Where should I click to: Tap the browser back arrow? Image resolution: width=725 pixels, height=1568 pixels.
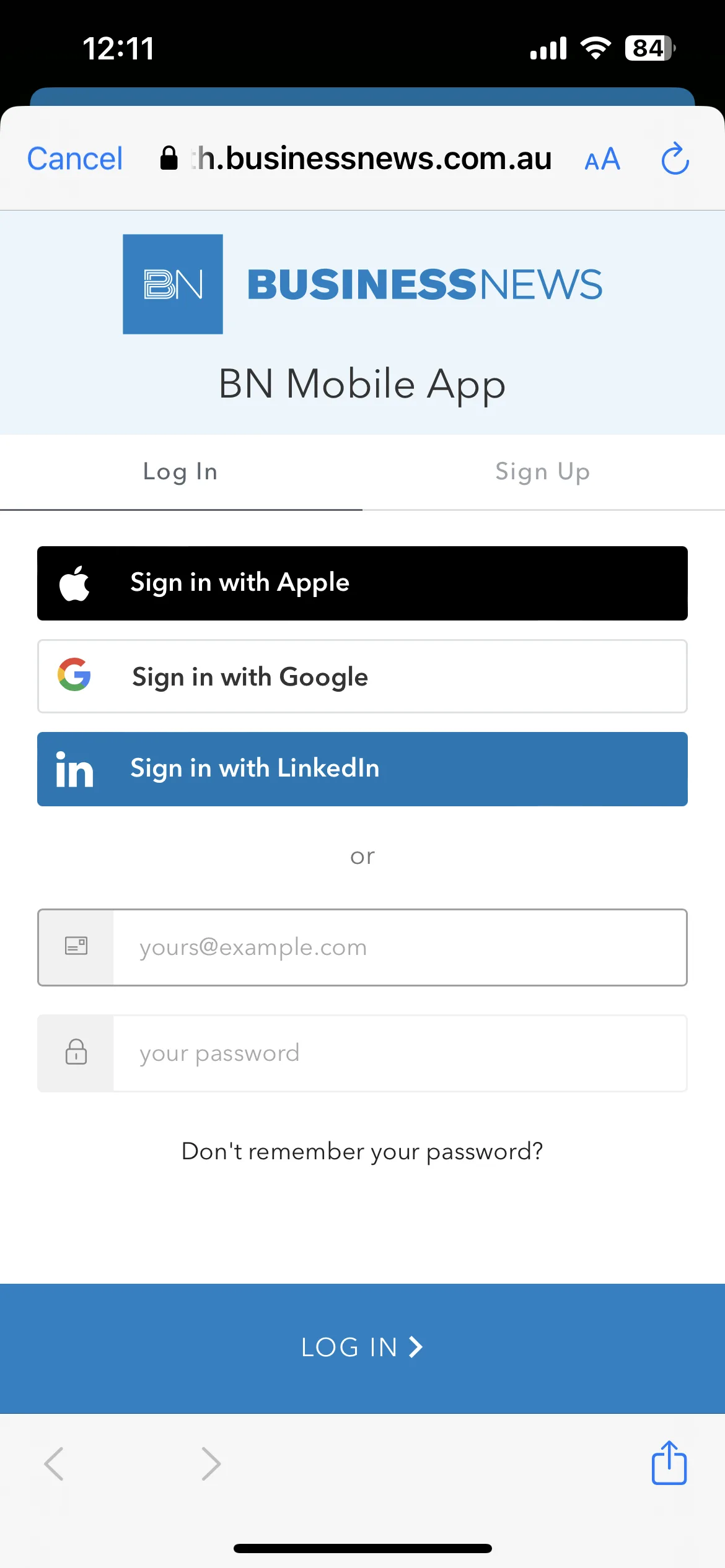point(55,1464)
